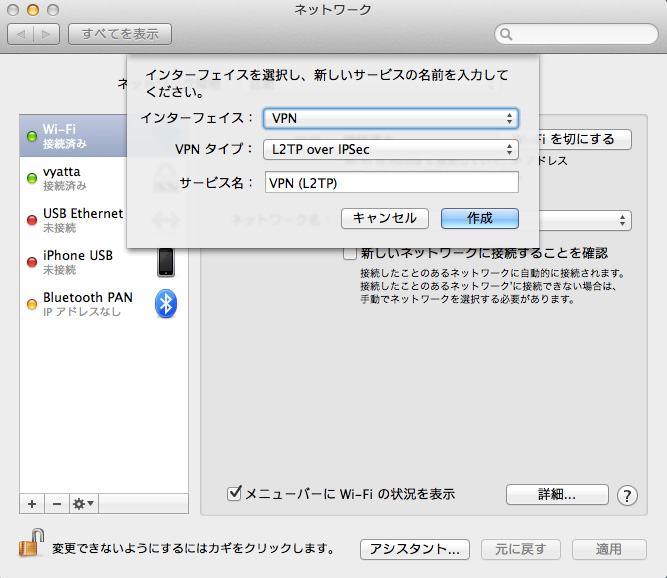This screenshot has width=667, height=578.
Task: Remove selected service with minus button
Action: 56,503
